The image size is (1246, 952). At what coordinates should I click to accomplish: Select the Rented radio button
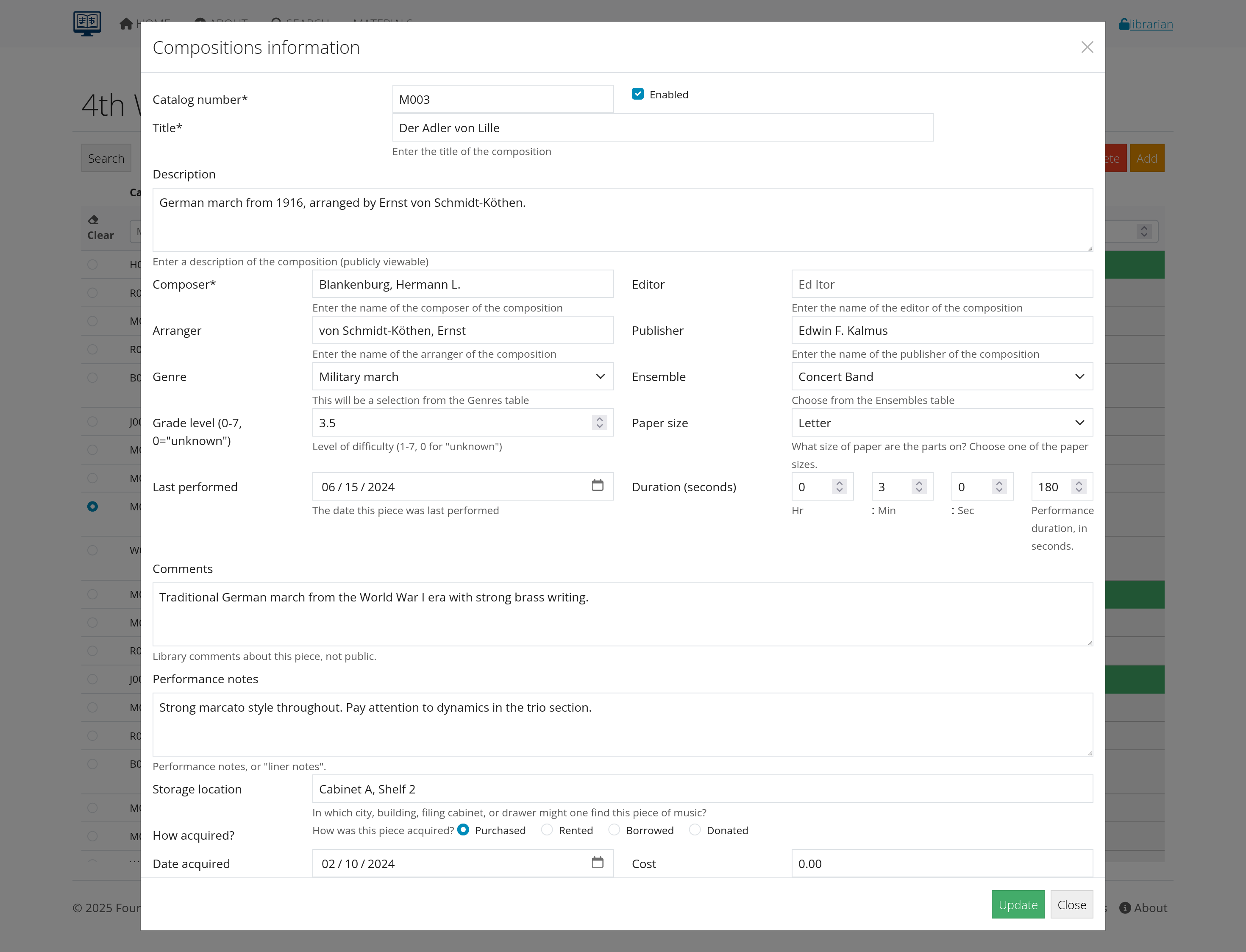coord(547,830)
